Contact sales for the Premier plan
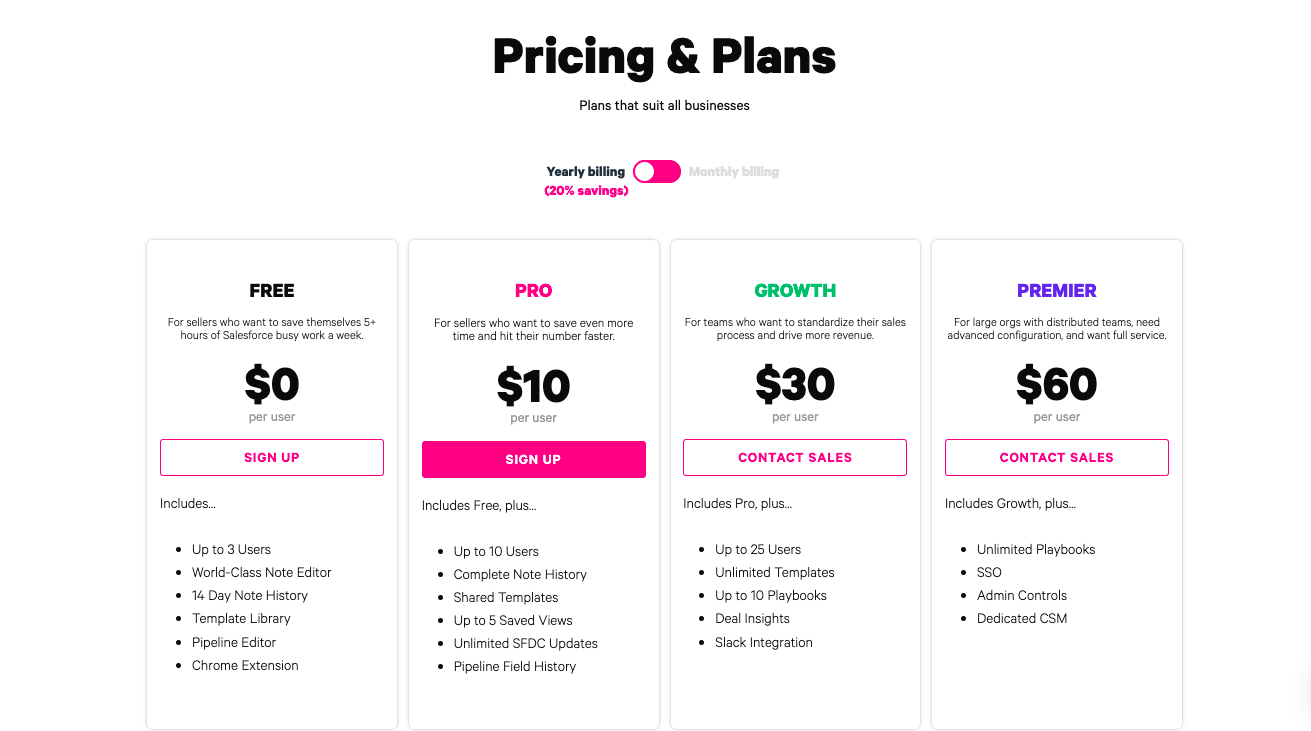The width and height of the screenshot is (1311, 731). click(1056, 457)
